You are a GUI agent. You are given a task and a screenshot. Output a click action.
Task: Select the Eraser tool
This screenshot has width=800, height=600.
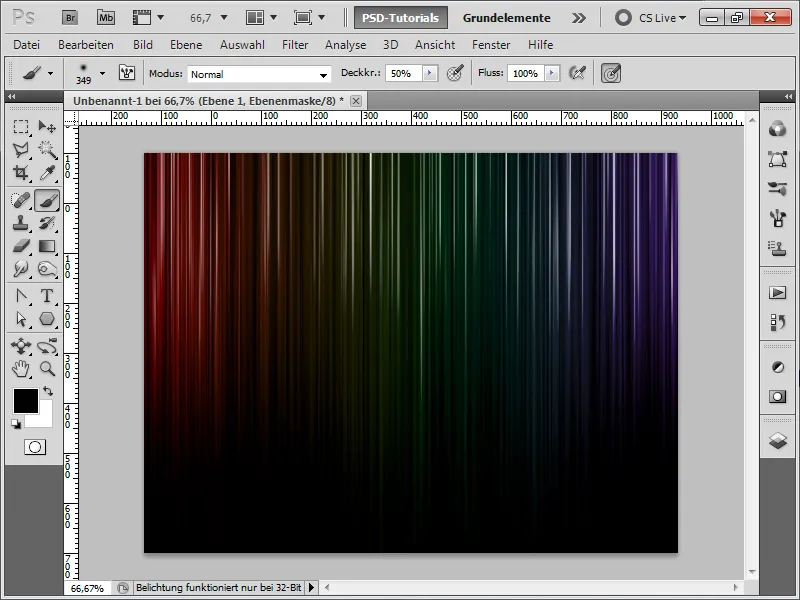click(x=21, y=246)
